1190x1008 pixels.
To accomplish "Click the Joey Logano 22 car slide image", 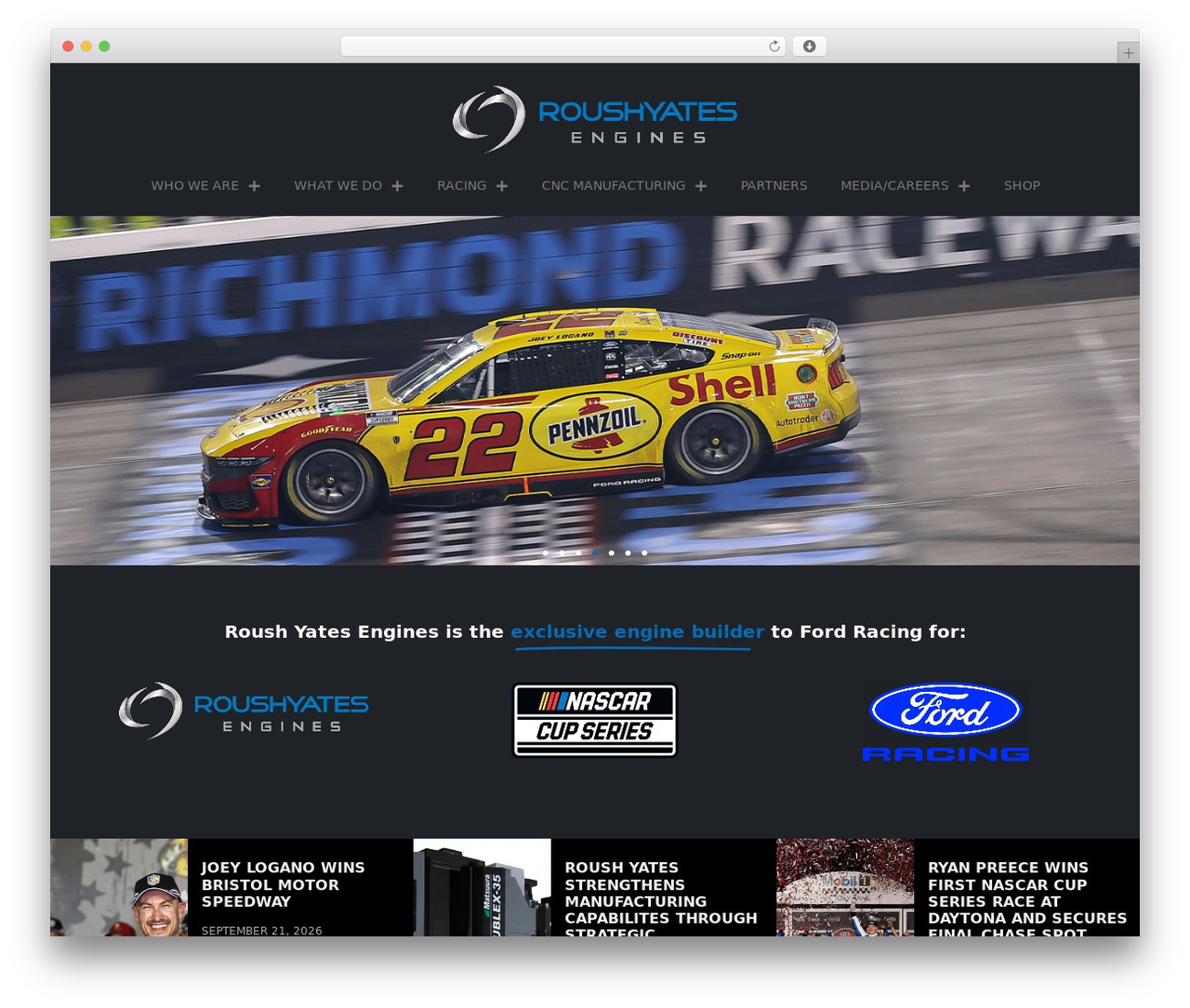I will pos(595,391).
